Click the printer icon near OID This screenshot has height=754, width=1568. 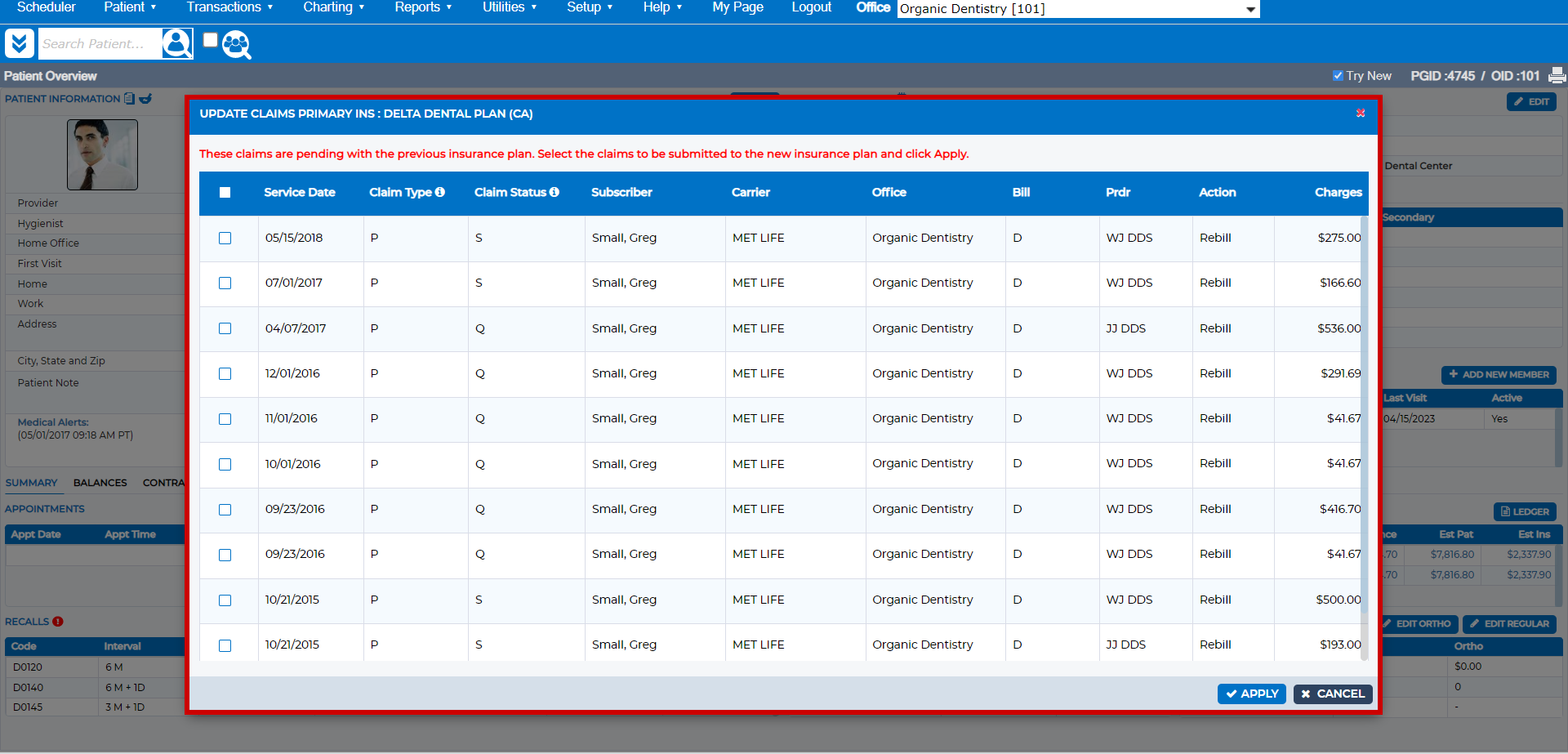1557,75
